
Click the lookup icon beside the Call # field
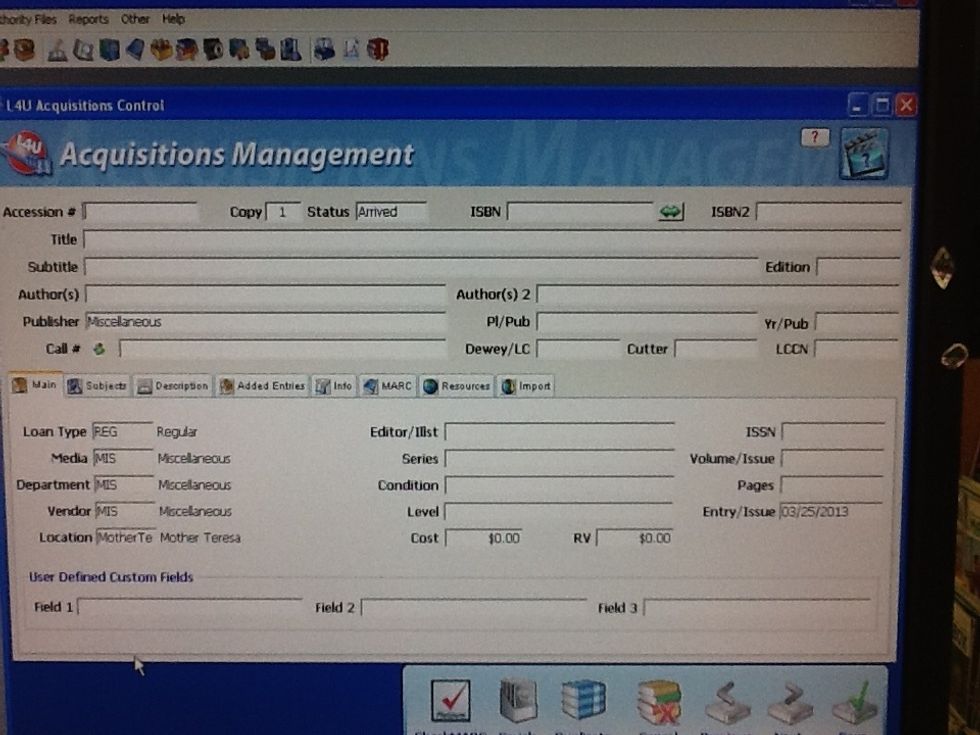98,349
